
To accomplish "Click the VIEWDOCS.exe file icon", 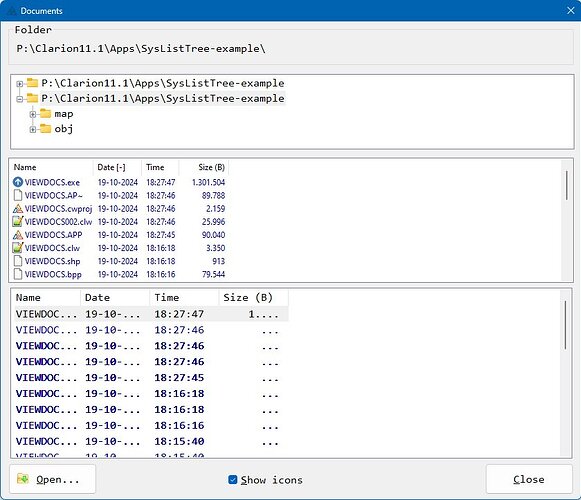I will [x=18, y=182].
